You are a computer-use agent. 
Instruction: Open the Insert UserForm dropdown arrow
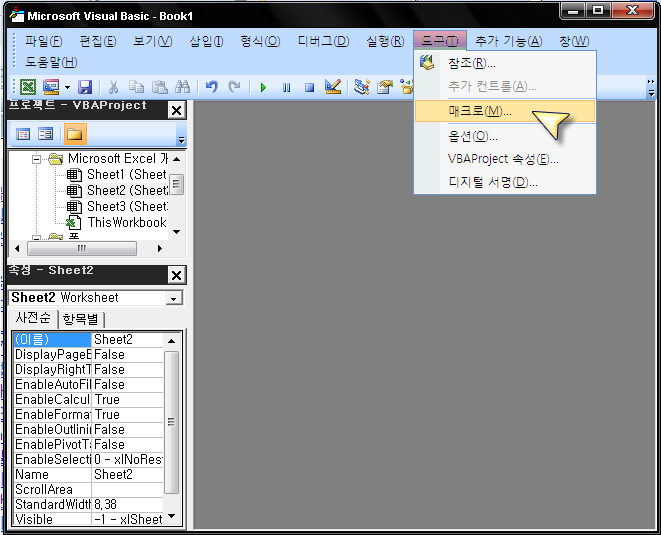pos(67,88)
